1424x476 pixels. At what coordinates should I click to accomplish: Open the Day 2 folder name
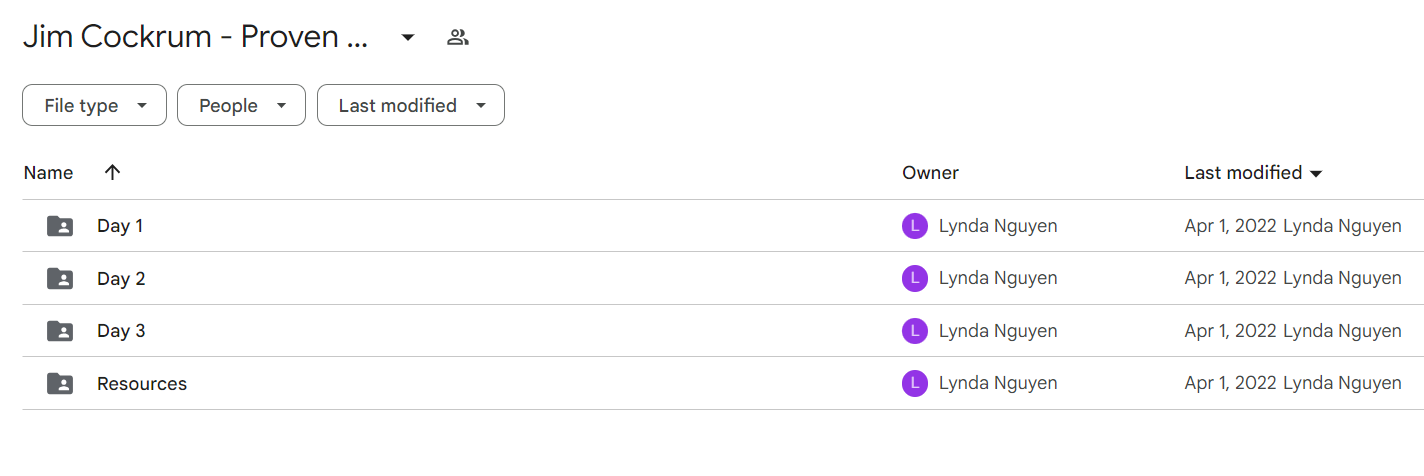click(121, 278)
